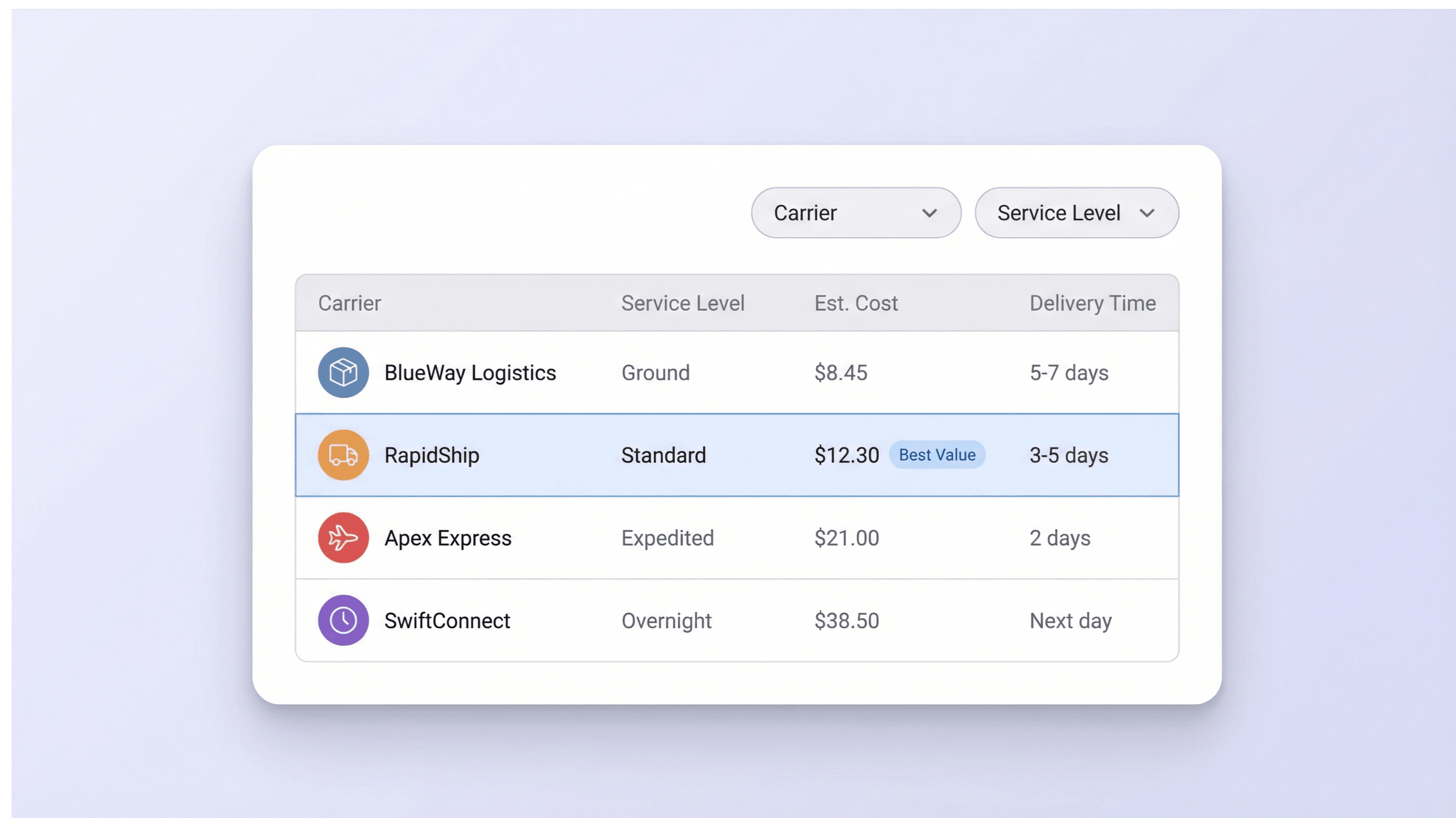Pick the SwiftConnect carrier name
Viewport: 1456px width, 818px height.
tap(446, 620)
